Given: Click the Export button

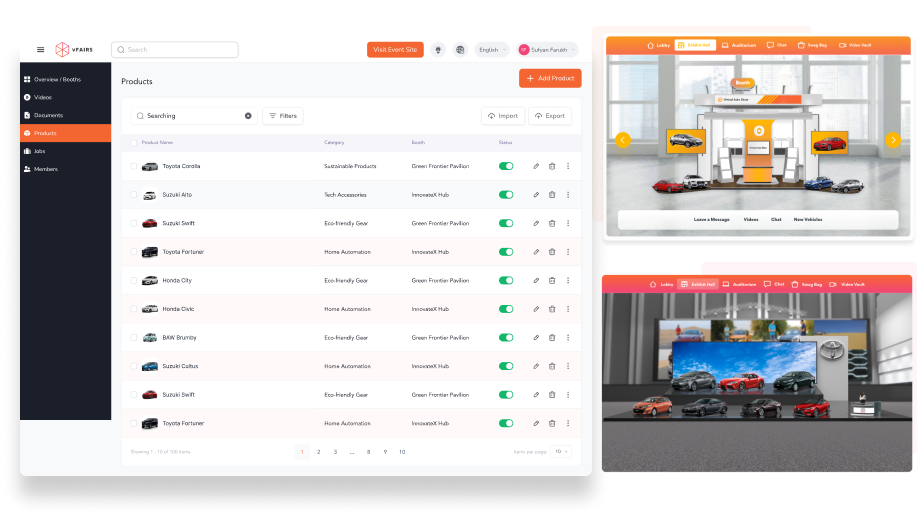Looking at the screenshot, I should click(550, 116).
